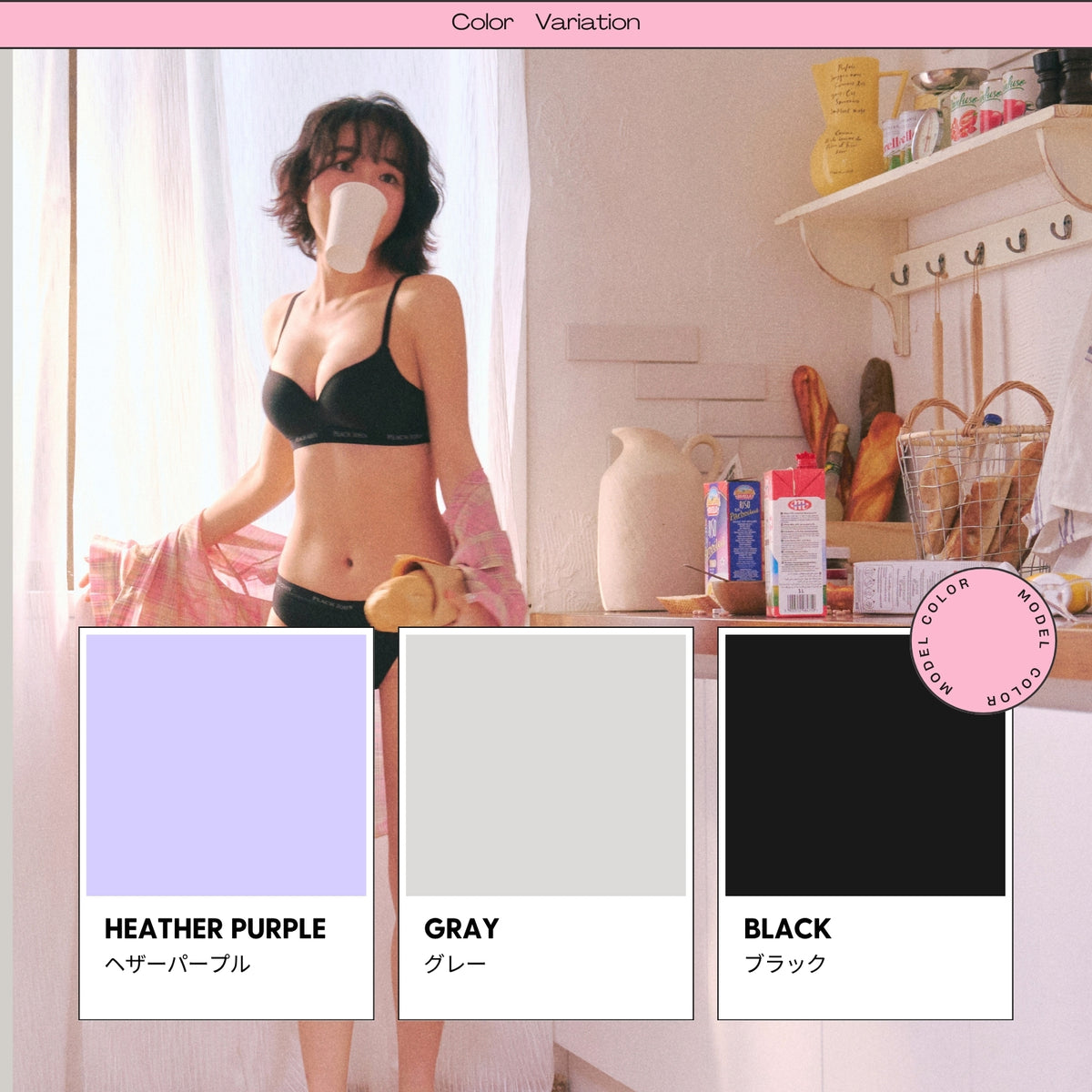Click the "ブラック" caption
The image size is (1092, 1092).
click(x=785, y=964)
